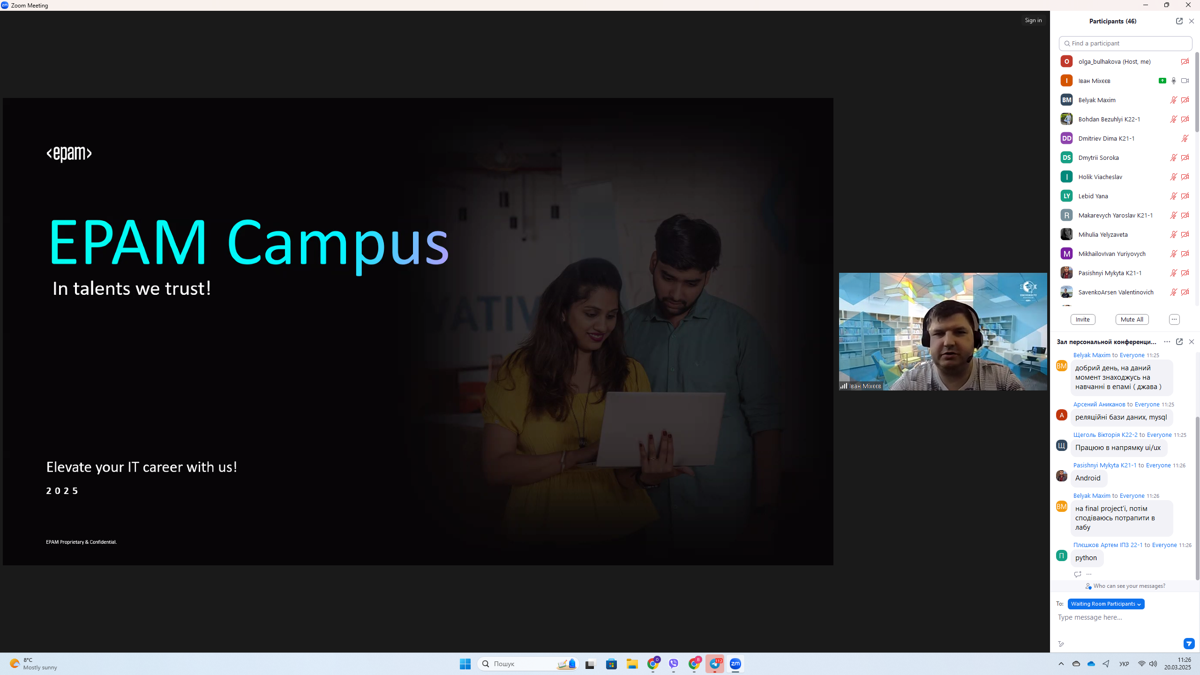Toggle the microphone icon for Іван Міхєєв

coord(1174,81)
